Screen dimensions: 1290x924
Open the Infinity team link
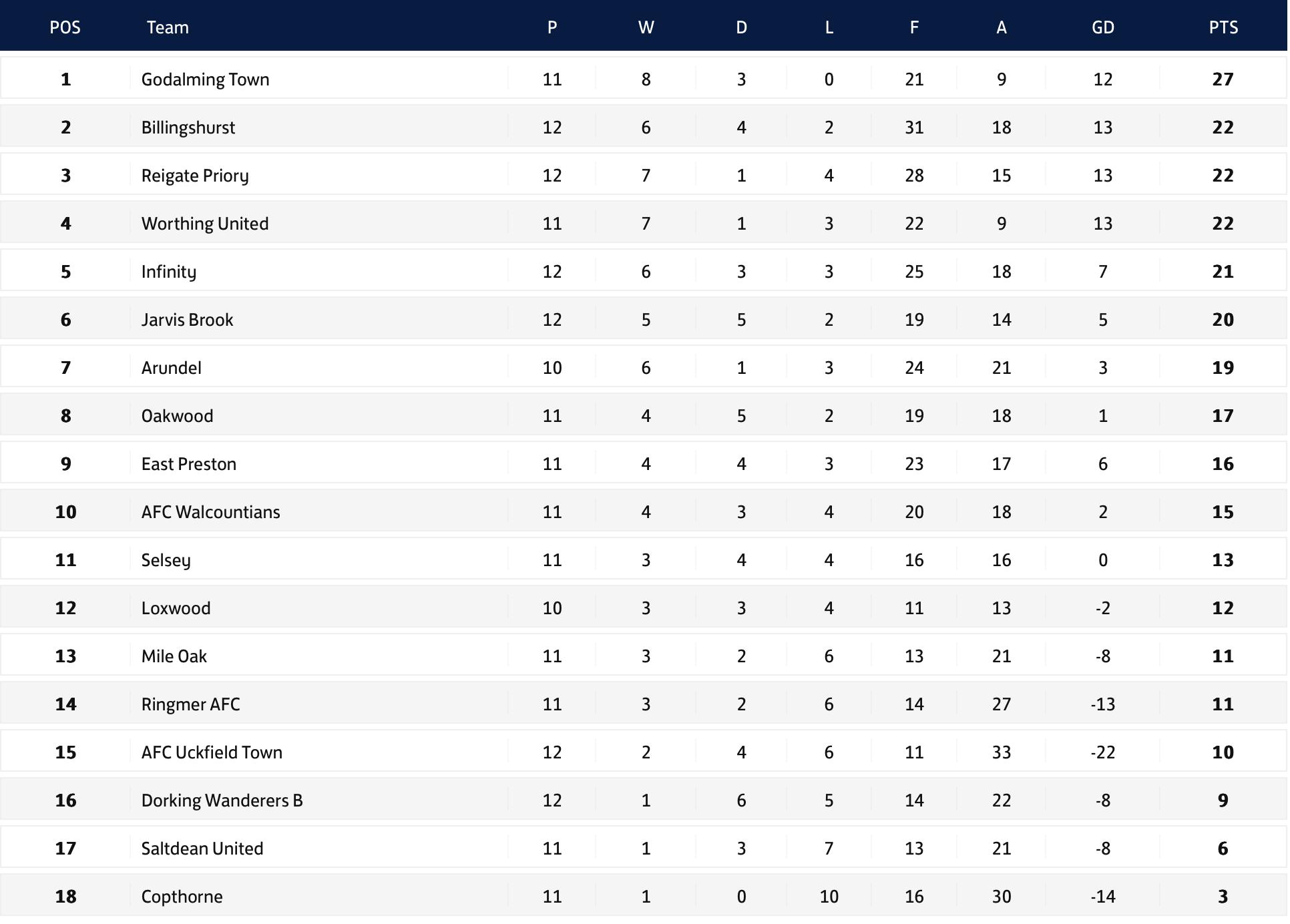(x=168, y=272)
